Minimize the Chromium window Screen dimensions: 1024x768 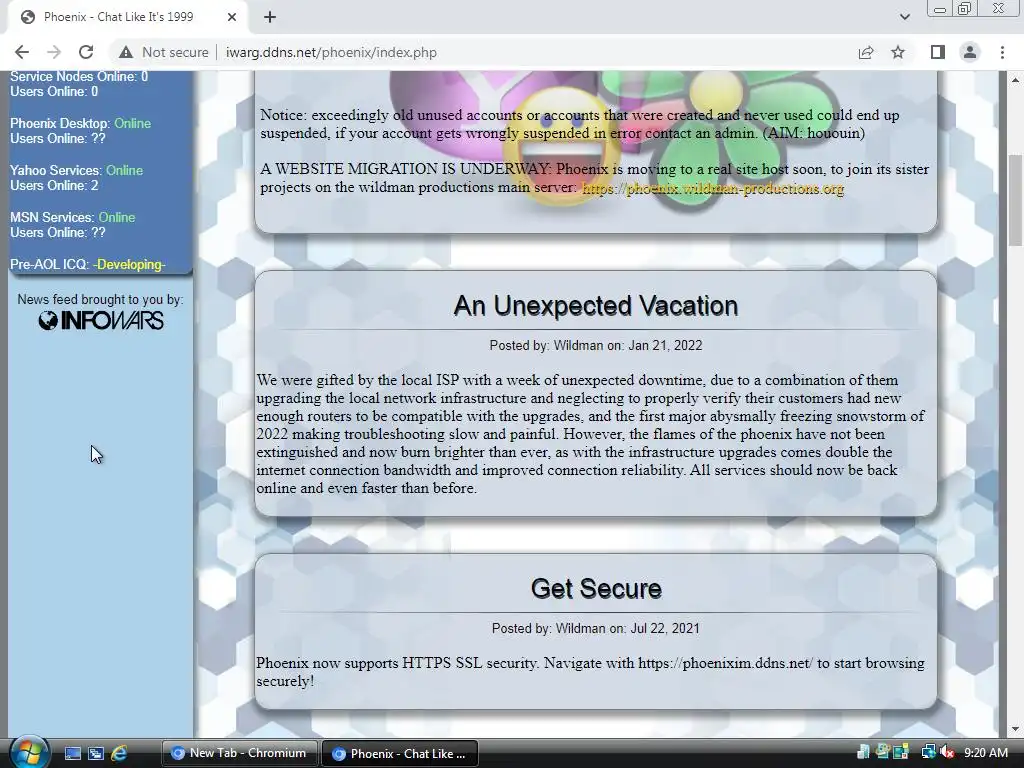click(940, 9)
